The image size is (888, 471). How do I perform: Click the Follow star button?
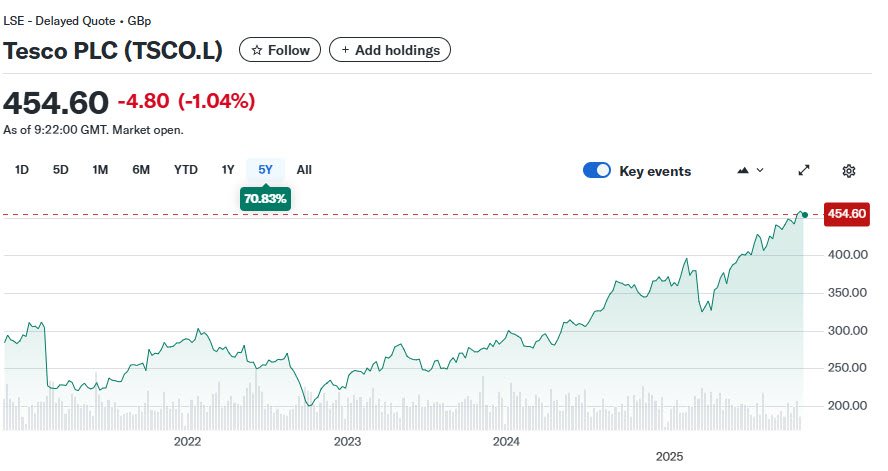[x=280, y=50]
